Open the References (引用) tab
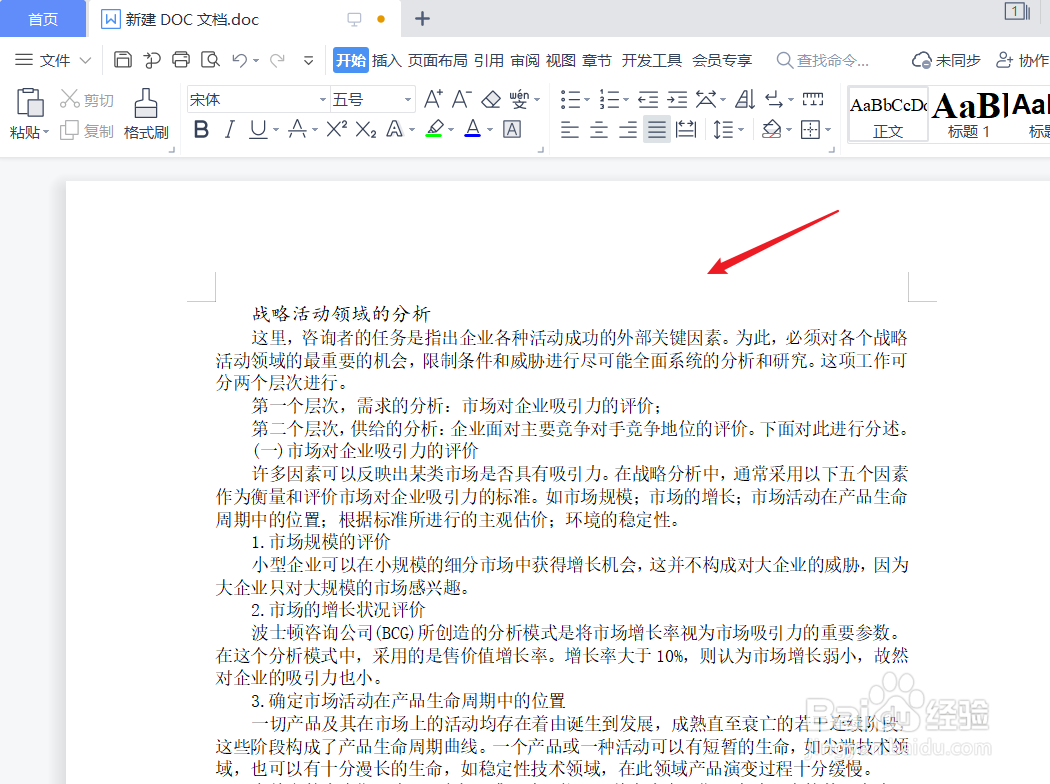 tap(489, 60)
